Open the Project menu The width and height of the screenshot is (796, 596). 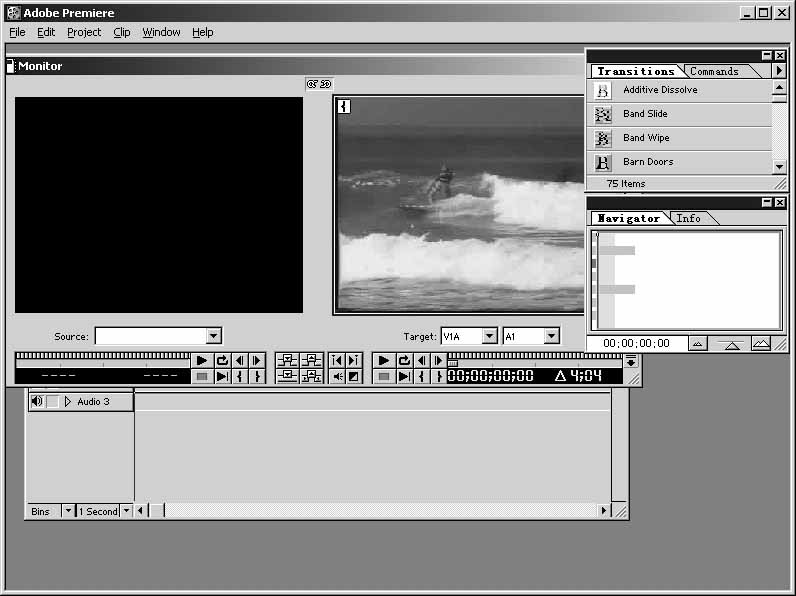[84, 32]
